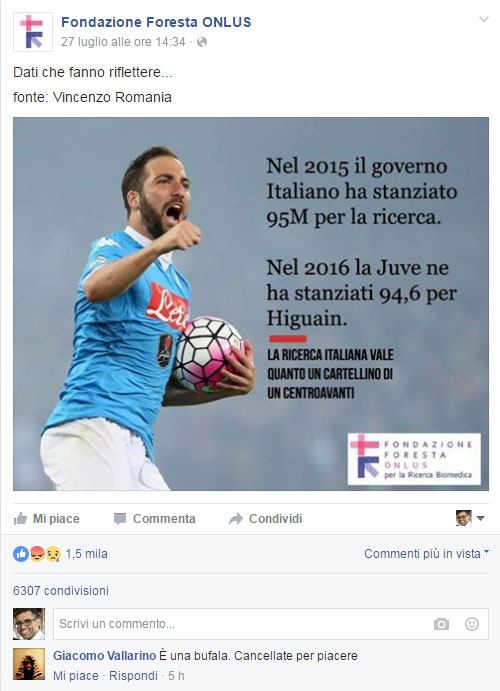The width and height of the screenshot is (500, 691).
Task: Expand the profile selector arrow beside avatar
Action: coord(481,518)
